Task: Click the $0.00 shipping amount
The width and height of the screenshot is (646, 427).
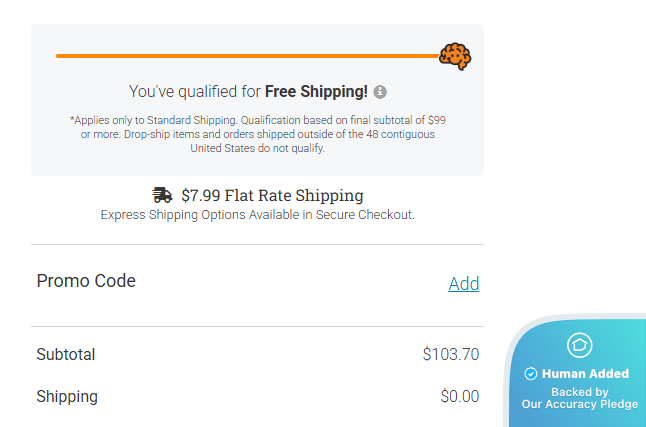Action: pos(460,396)
